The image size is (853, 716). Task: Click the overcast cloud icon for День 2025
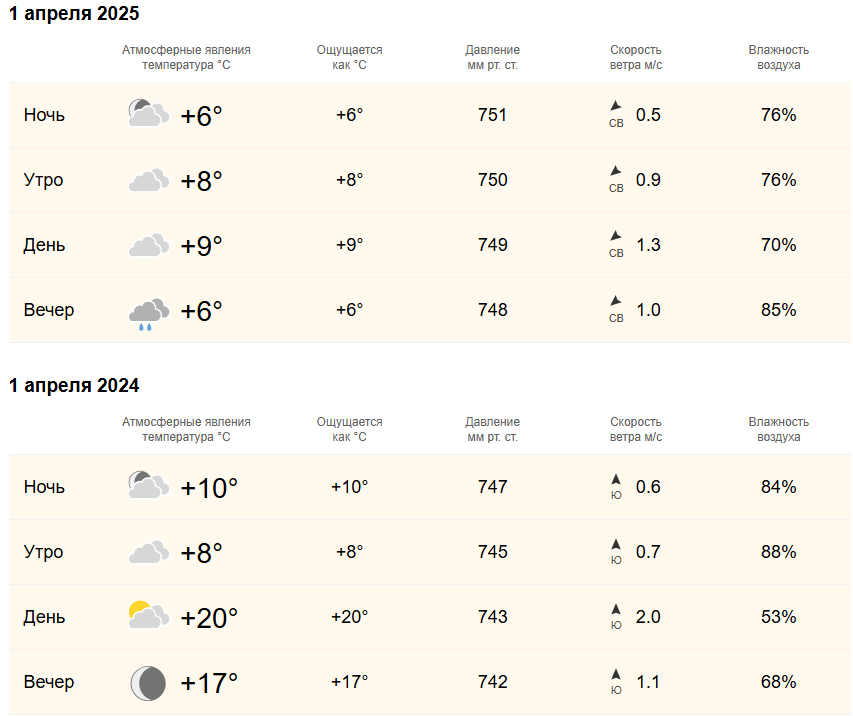point(149,245)
